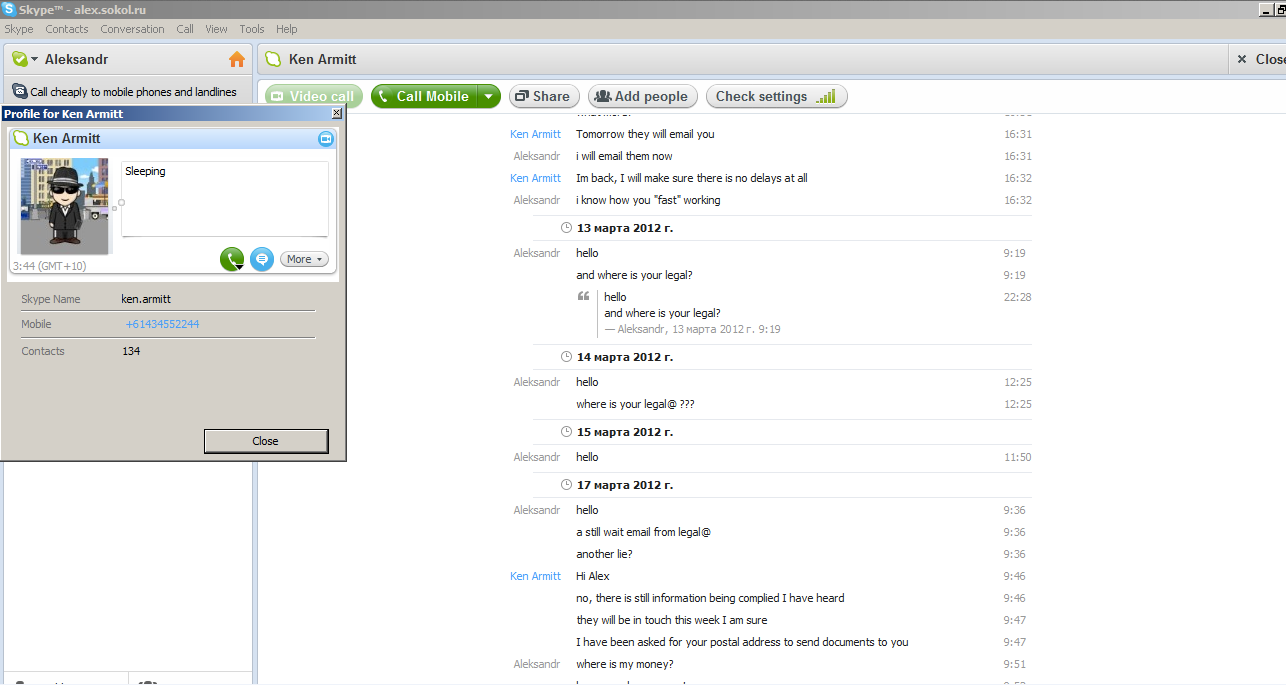1286x685 pixels.
Task: Click message 'where is my money?'
Action: (x=624, y=664)
